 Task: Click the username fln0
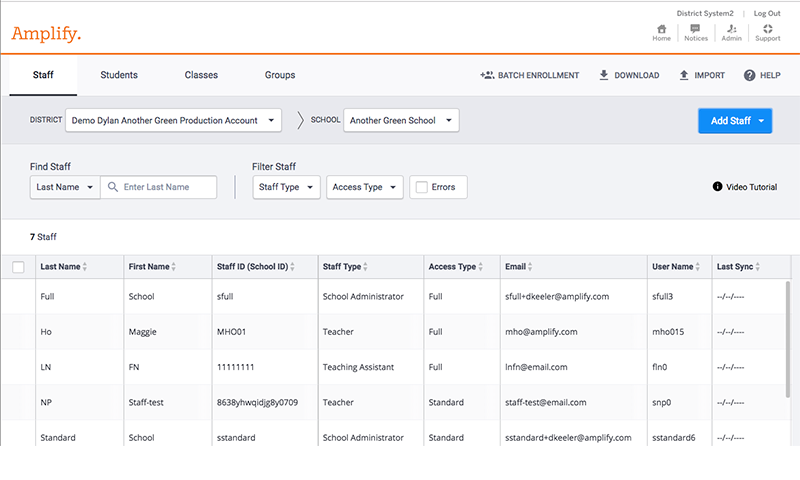tap(659, 367)
